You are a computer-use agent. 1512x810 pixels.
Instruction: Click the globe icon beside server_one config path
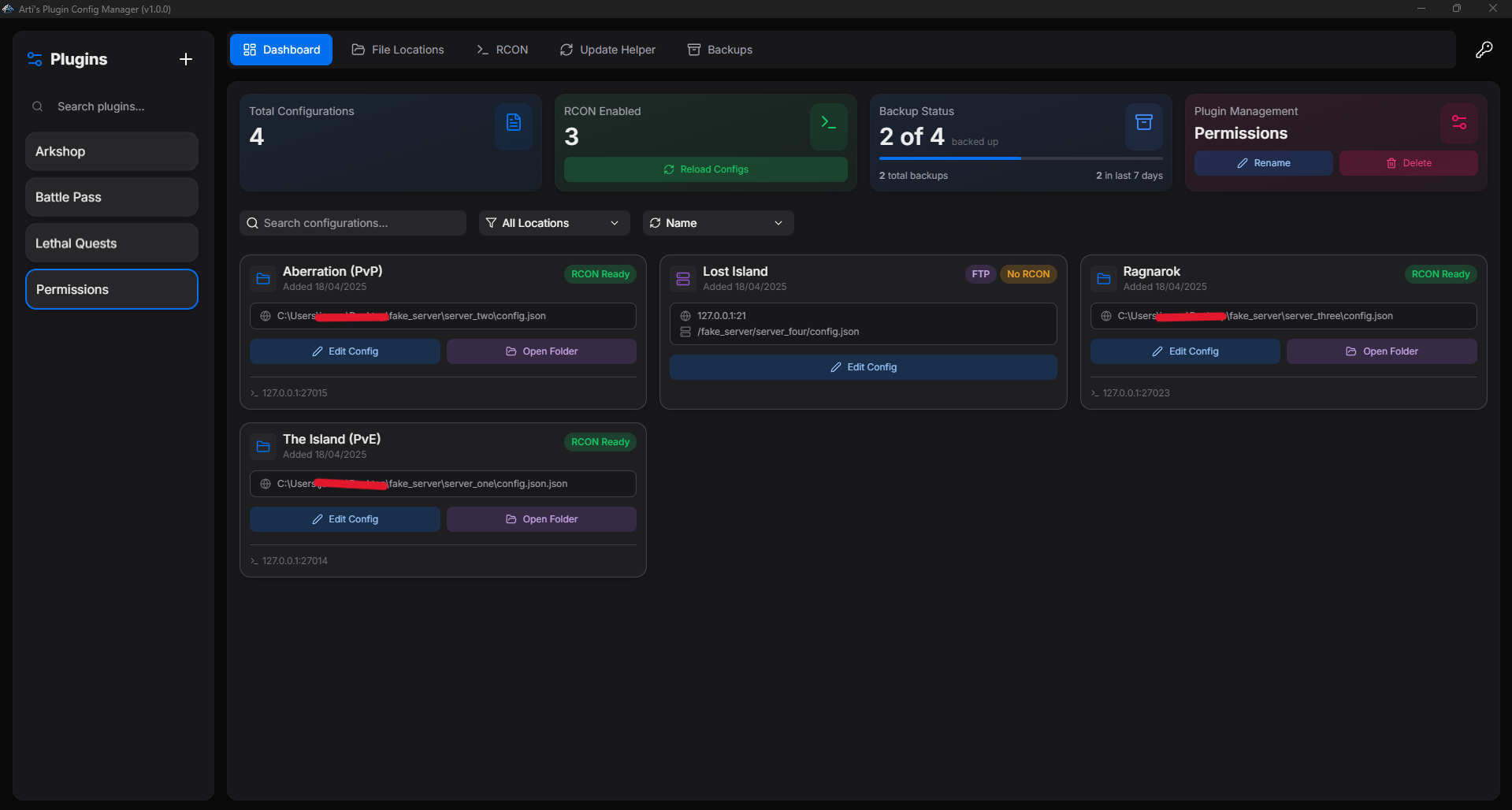coord(266,484)
